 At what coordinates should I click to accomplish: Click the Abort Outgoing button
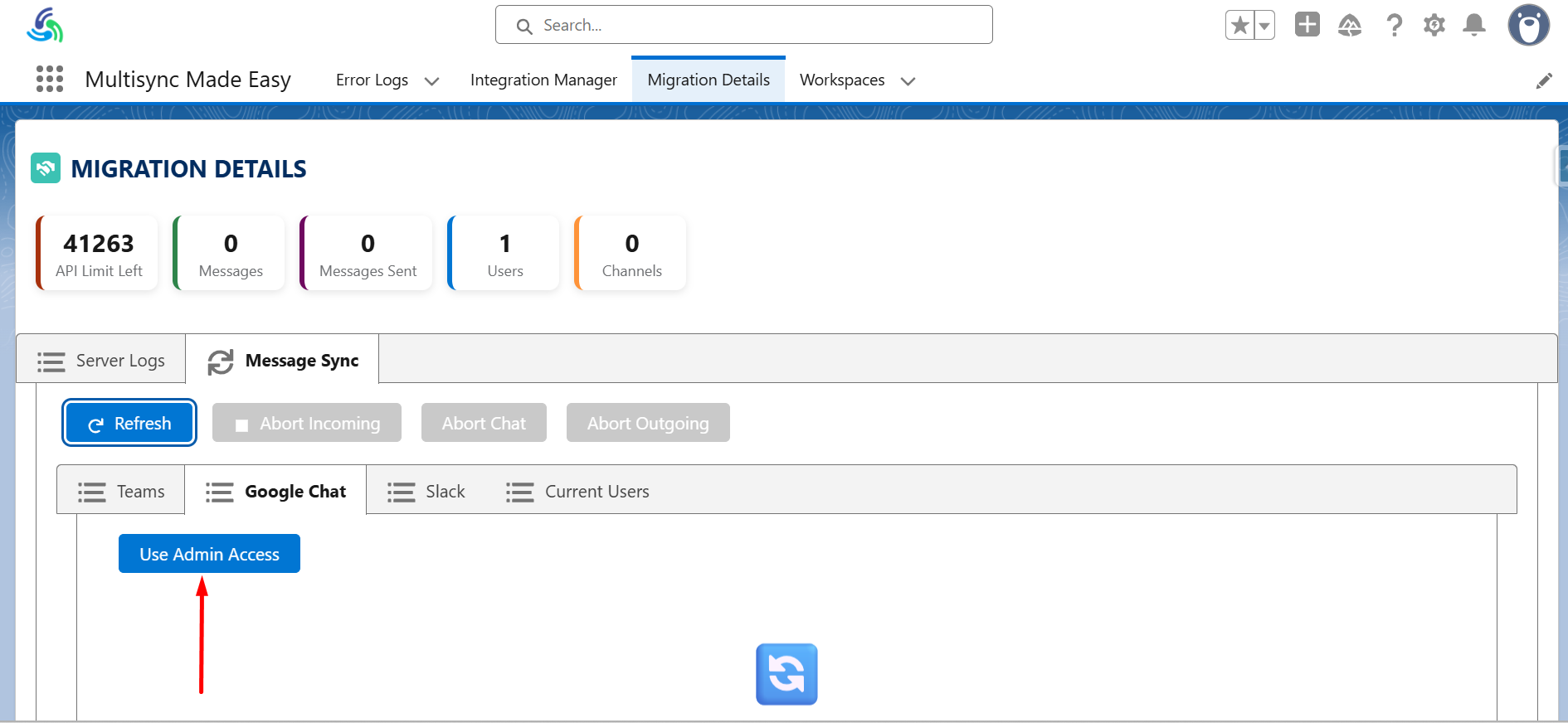(648, 423)
